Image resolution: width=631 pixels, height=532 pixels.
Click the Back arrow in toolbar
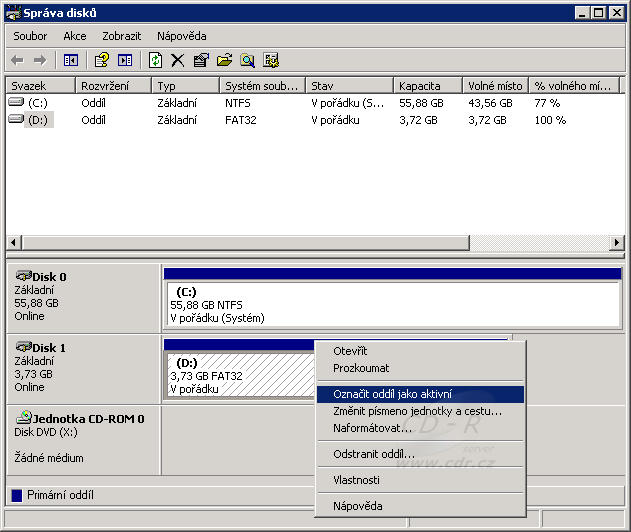[x=17, y=60]
